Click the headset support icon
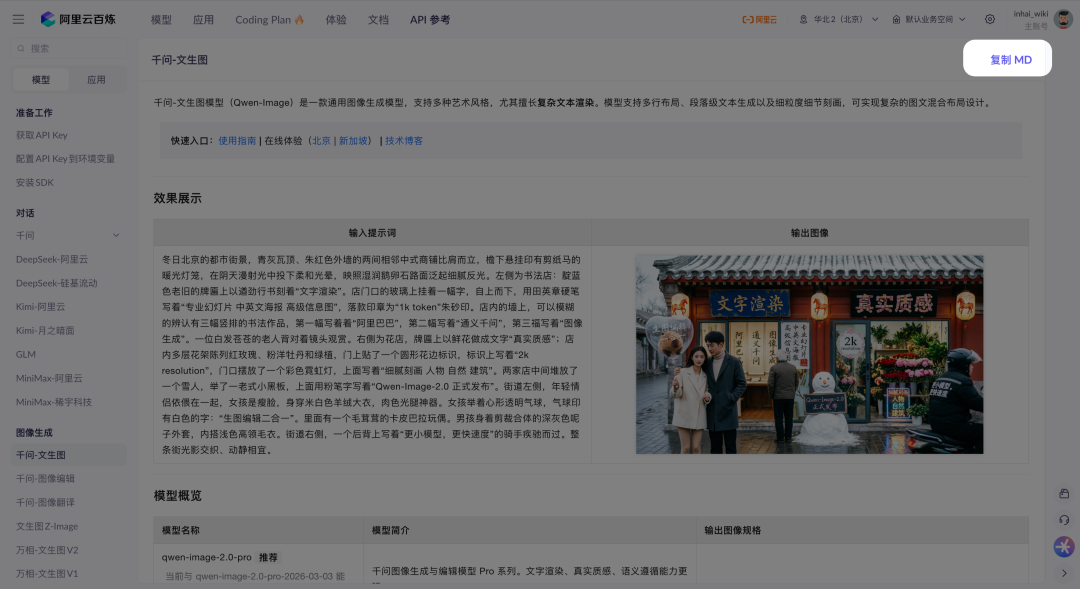Viewport: 1080px width, 589px height. (1064, 520)
